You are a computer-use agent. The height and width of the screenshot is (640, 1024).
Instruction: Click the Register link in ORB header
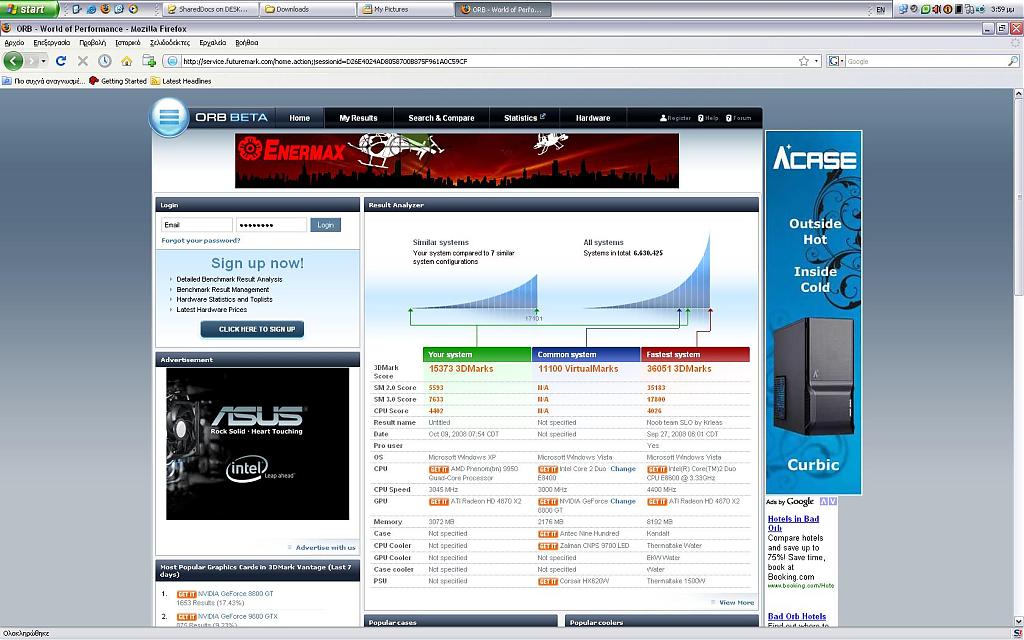click(x=675, y=118)
